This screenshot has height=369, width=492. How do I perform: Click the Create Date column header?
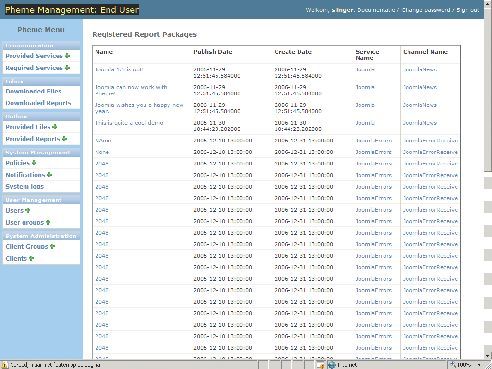coord(293,52)
